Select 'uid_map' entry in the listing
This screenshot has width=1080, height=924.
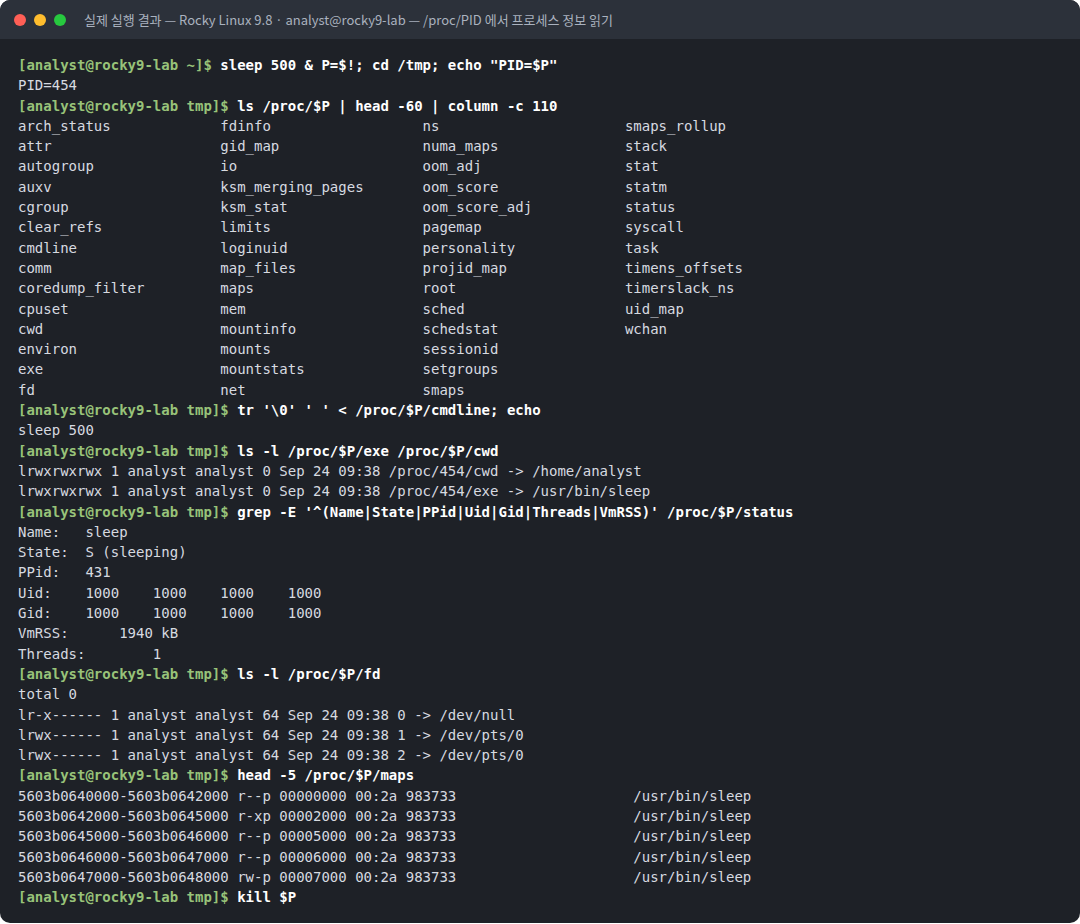coord(654,309)
